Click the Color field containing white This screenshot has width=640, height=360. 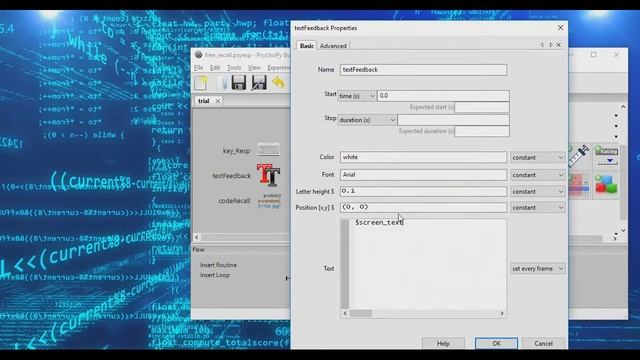(423, 157)
